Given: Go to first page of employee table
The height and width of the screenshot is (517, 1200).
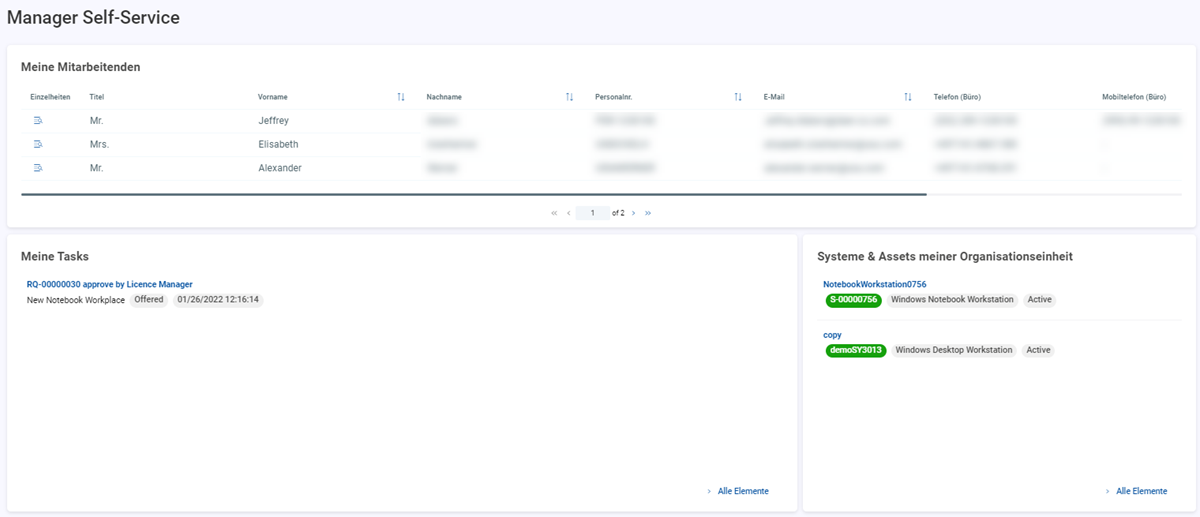Looking at the screenshot, I should click(554, 213).
